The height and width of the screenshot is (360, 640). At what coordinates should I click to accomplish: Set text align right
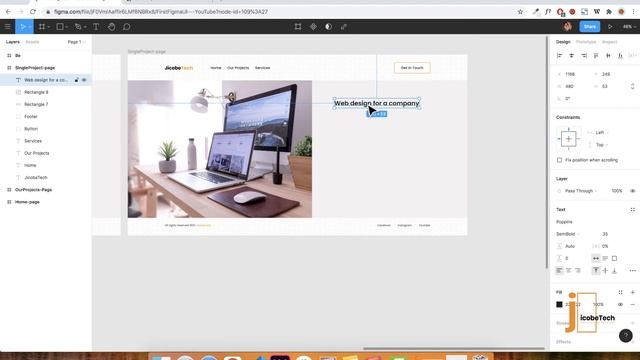pyautogui.click(x=578, y=271)
